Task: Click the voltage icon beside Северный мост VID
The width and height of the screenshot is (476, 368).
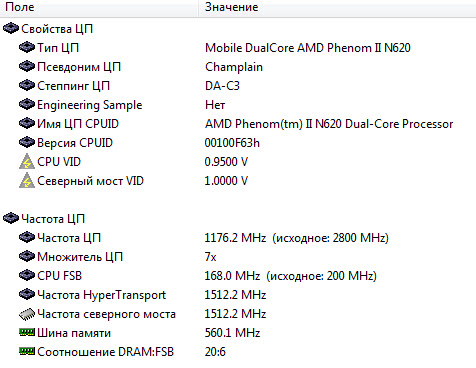Action: (x=27, y=181)
